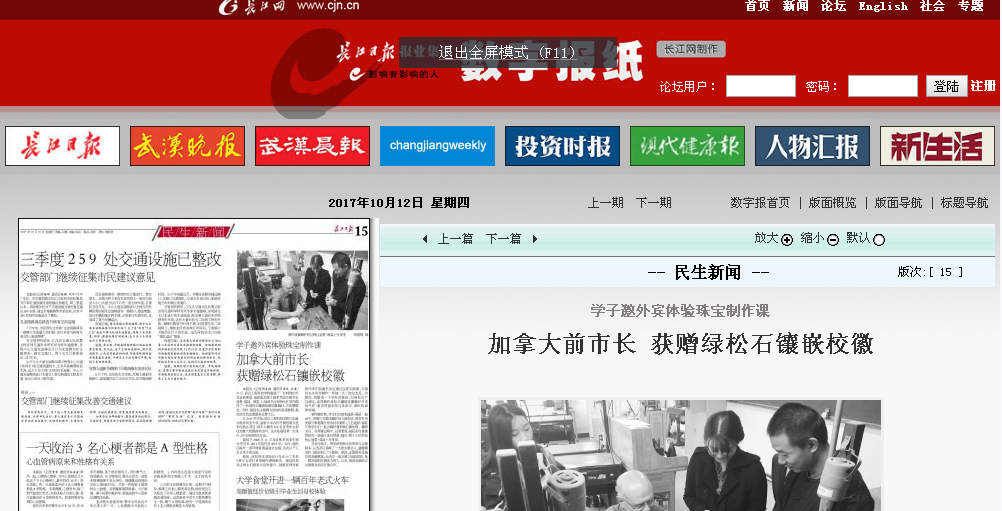Click the 缩小 zoom-out minus icon
1002x511 pixels.
(833, 240)
